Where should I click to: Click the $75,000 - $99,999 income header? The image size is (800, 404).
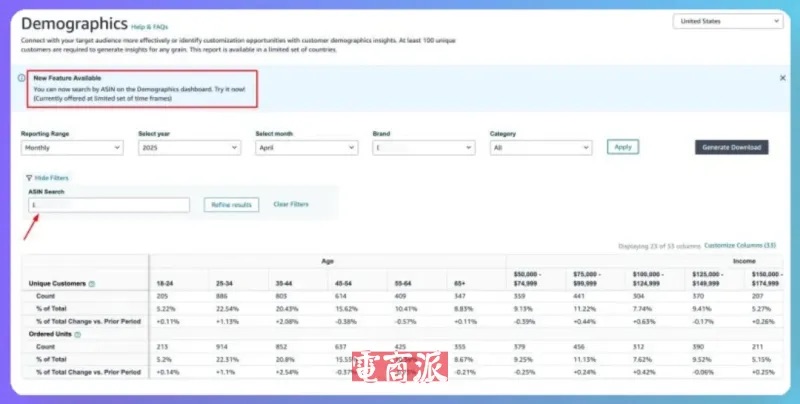pos(587,279)
